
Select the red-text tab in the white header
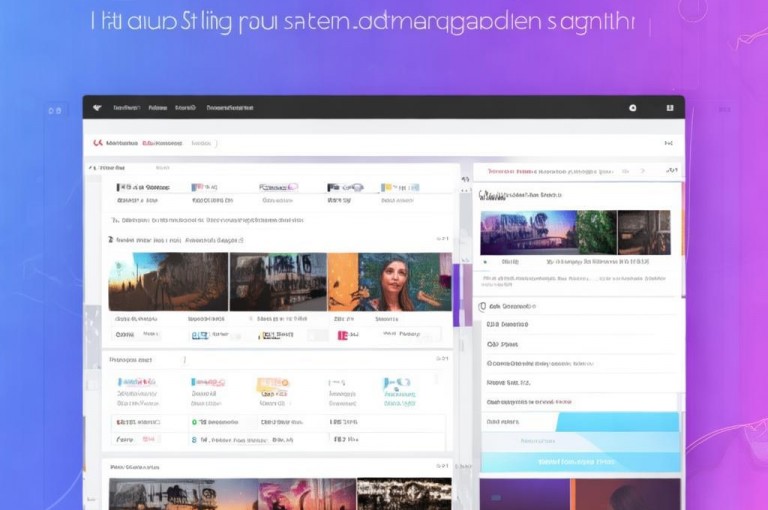(x=162, y=143)
